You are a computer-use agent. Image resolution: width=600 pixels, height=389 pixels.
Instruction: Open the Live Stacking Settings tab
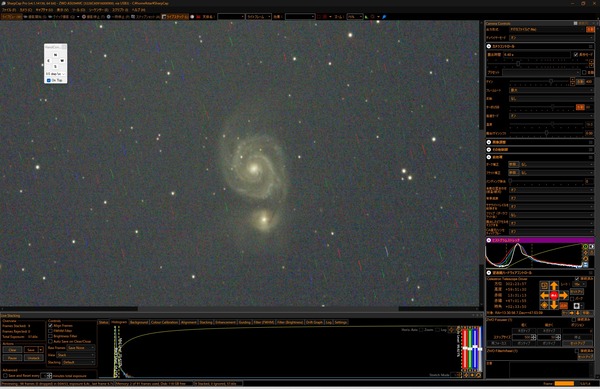point(341,322)
